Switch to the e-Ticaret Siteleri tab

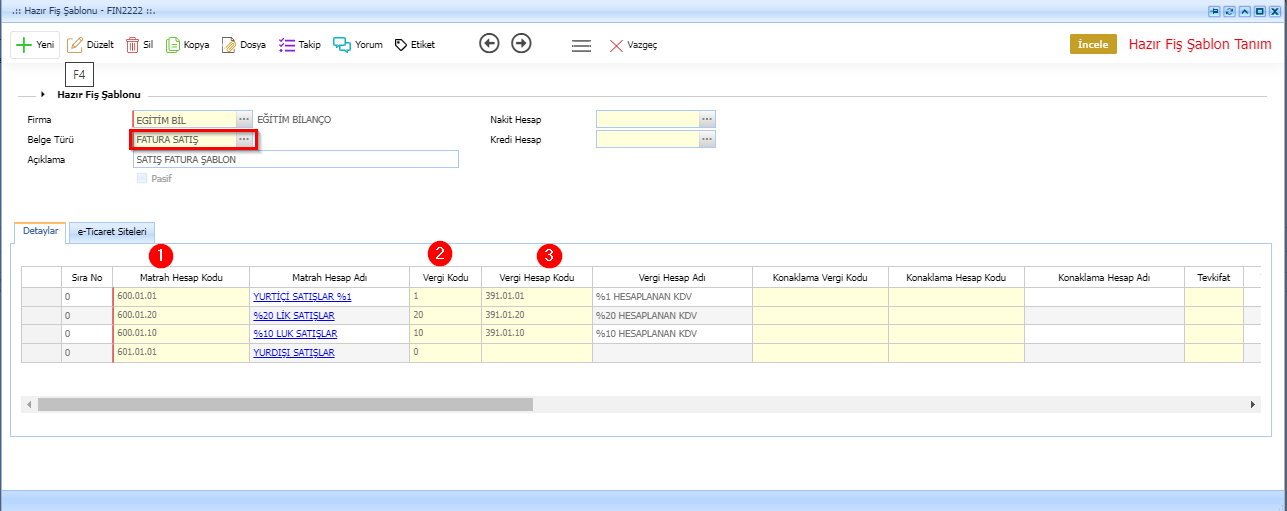tap(111, 232)
